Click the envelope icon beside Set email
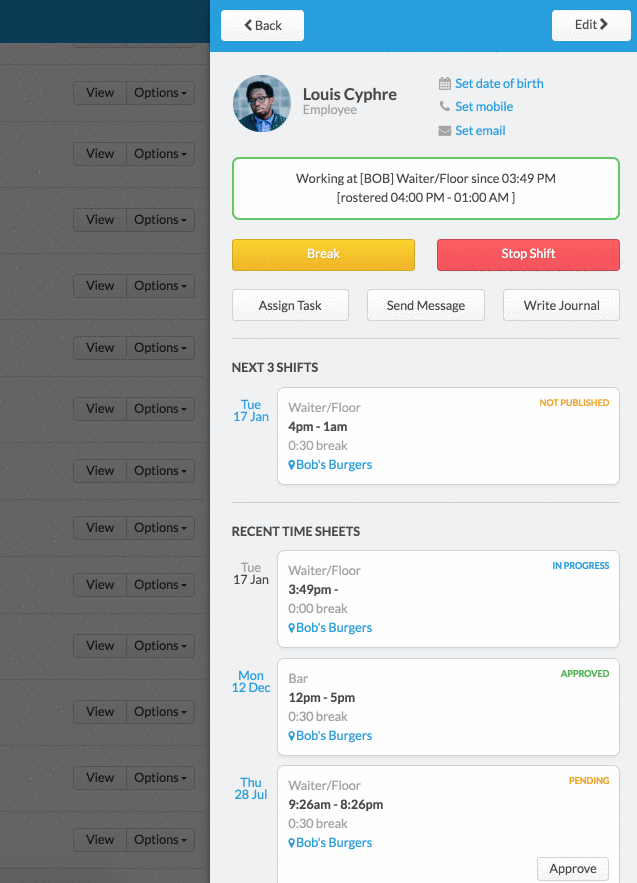Viewport: 637px width, 883px height. (x=445, y=131)
